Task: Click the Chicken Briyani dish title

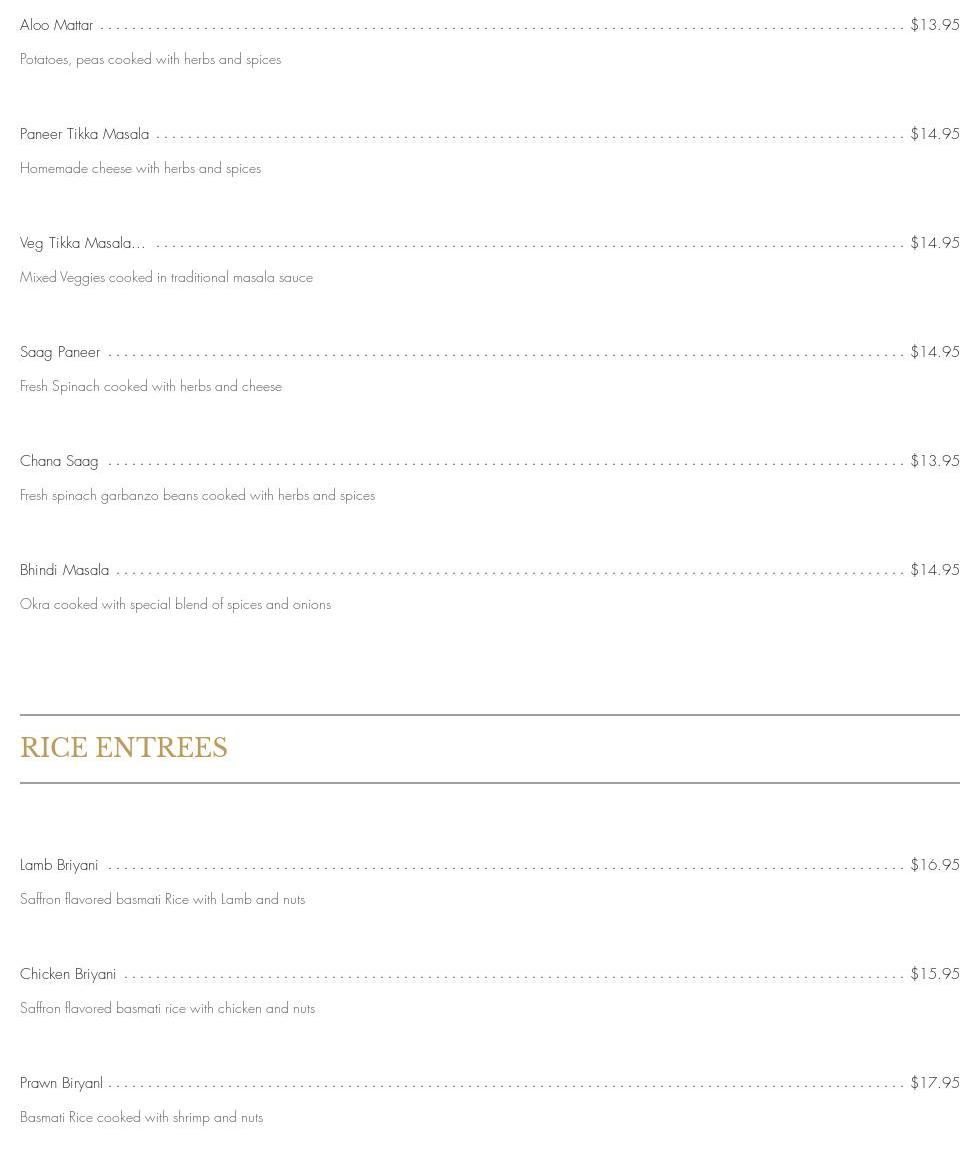Action: pos(68,974)
